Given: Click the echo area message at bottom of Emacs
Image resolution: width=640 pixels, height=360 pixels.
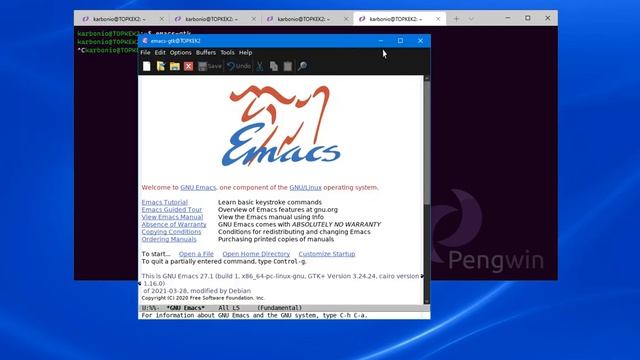Looking at the screenshot, I should pos(254,315).
